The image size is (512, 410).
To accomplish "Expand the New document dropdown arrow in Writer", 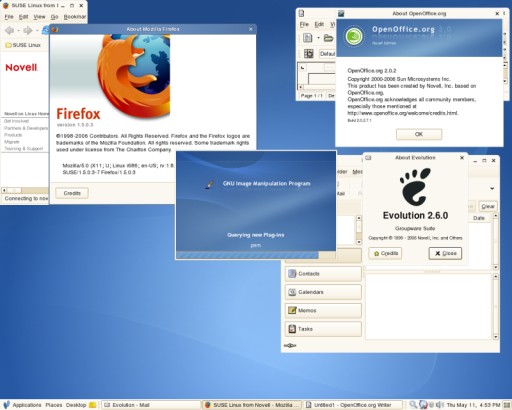I will click(318, 38).
